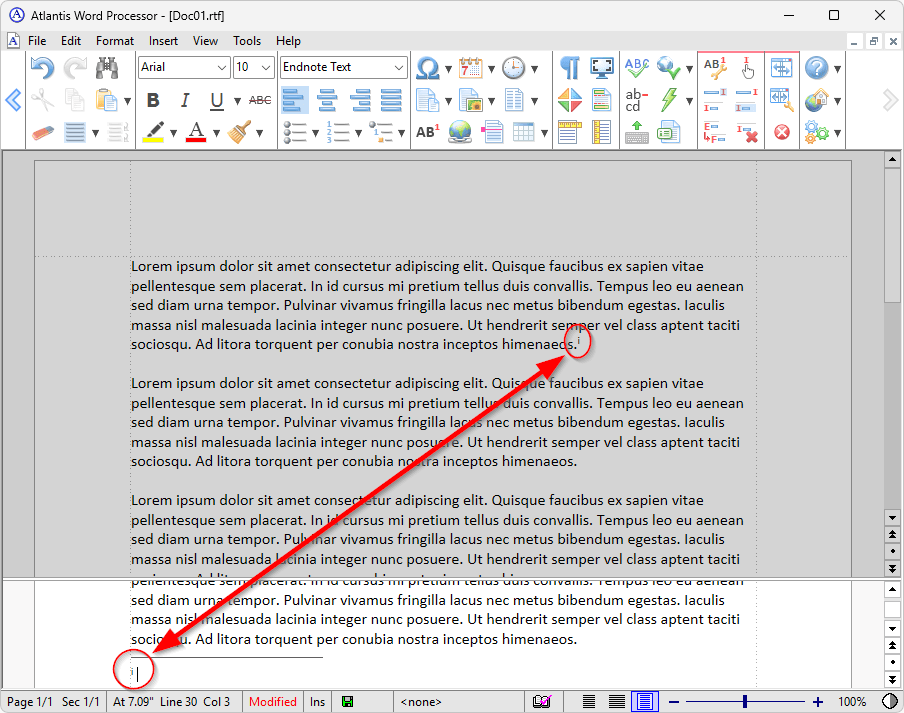Open the View menu
Screen dimensions: 904x713
point(205,41)
